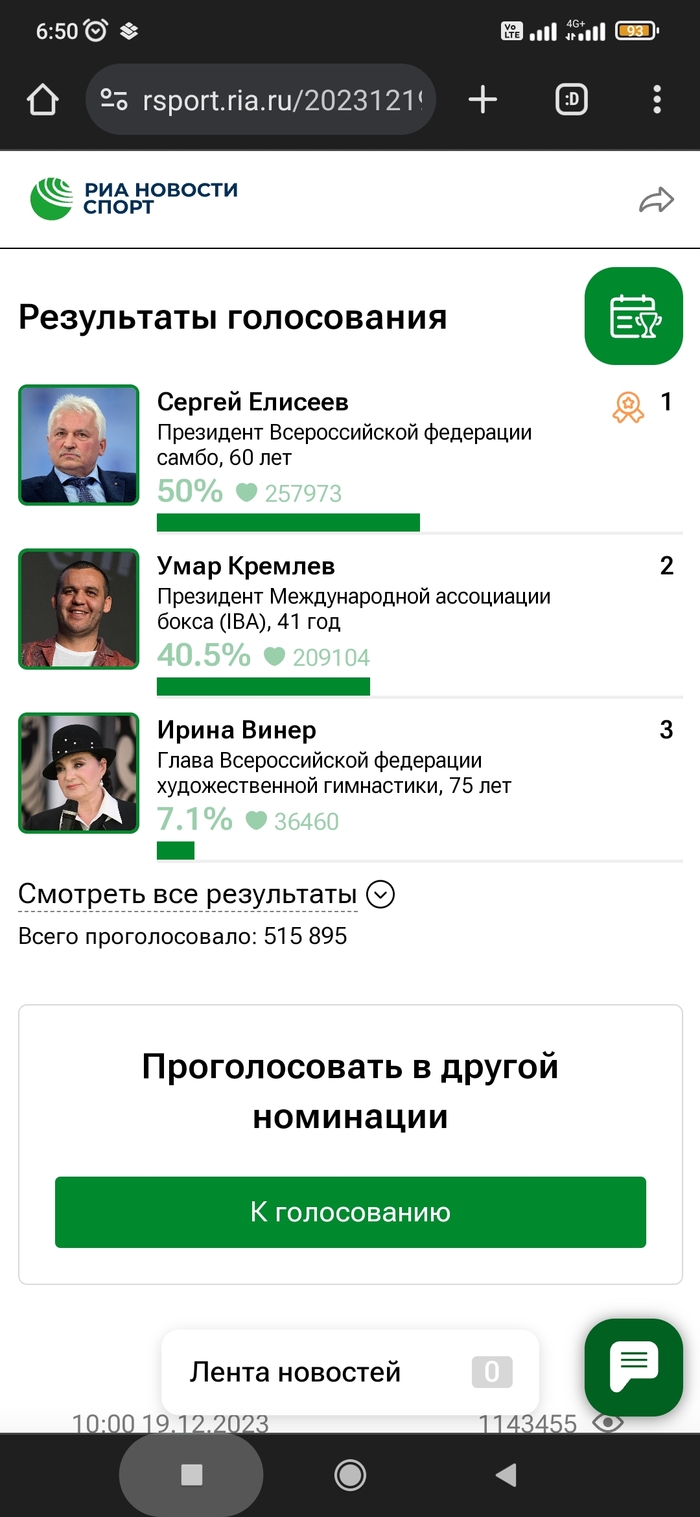Tap Sergey Eliseev's photo thumbnail
Image resolution: width=700 pixels, height=1517 pixels.
point(79,445)
